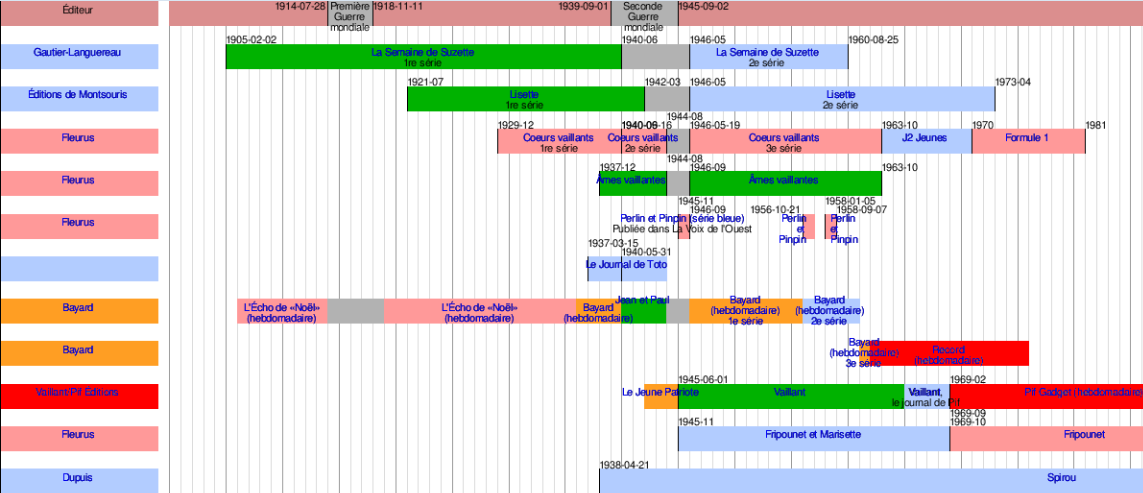This screenshot has width=1143, height=493.
Task: Open Bayard (hebdomadaire) 1e série bar
Action: pos(746,311)
